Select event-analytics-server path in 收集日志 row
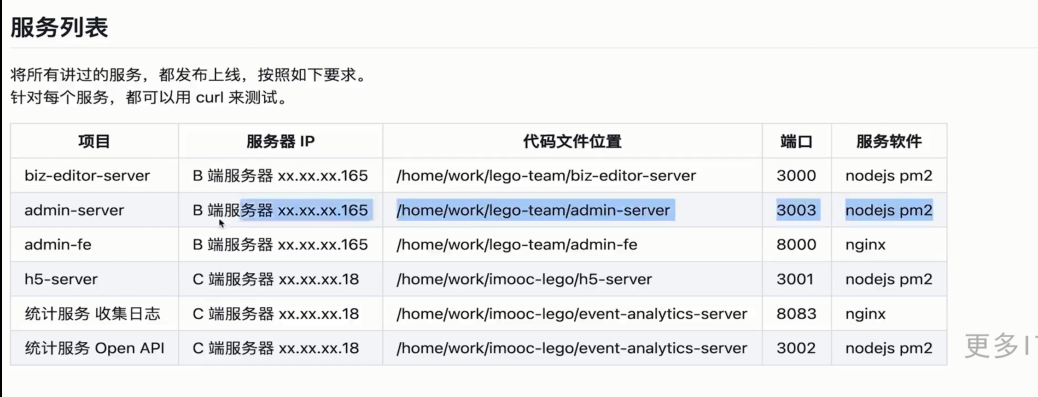This screenshot has height=397, width=1038. pos(571,314)
